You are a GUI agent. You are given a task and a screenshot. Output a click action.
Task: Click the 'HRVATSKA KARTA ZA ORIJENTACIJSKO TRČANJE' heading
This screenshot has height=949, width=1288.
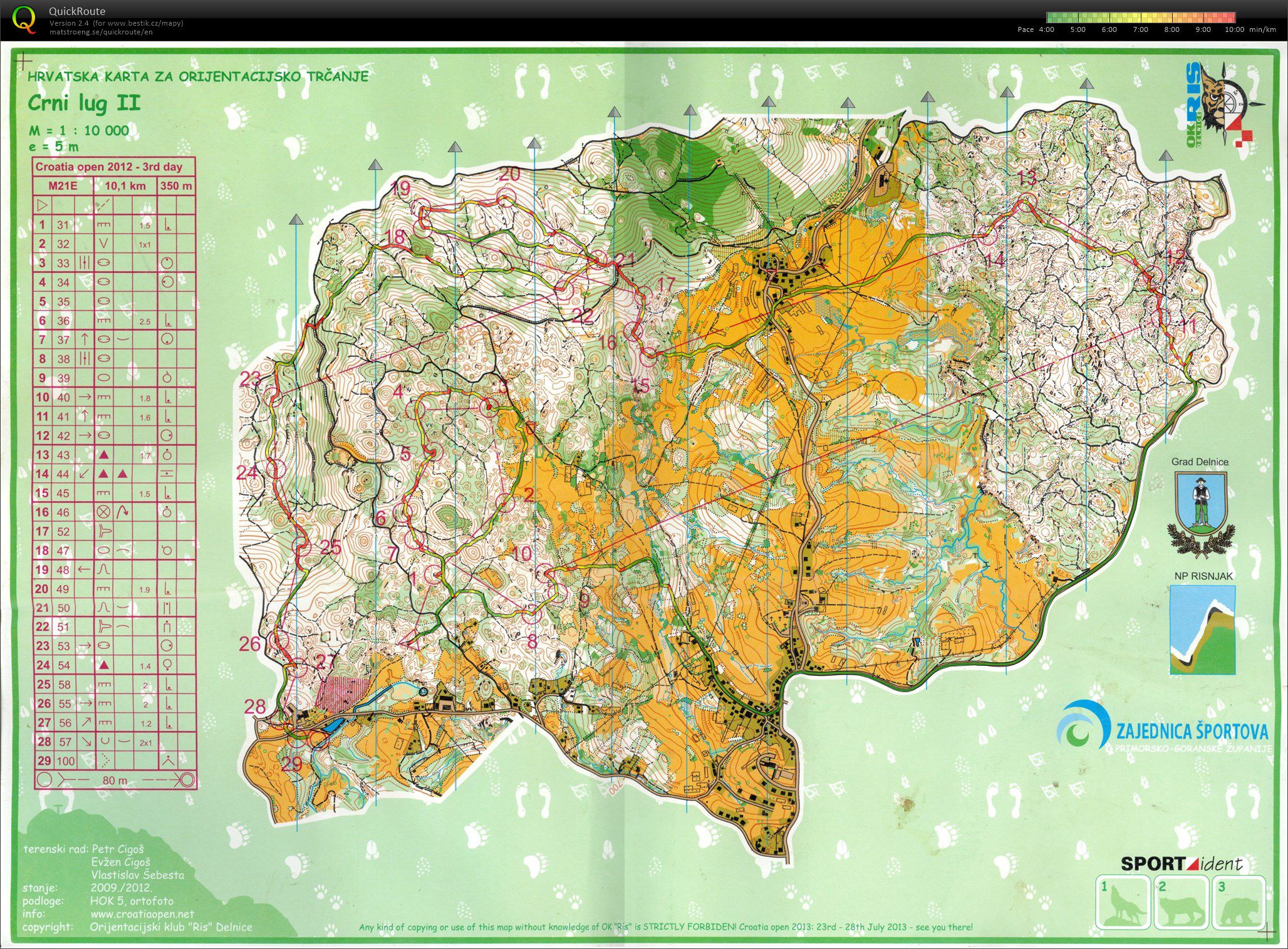tap(198, 76)
